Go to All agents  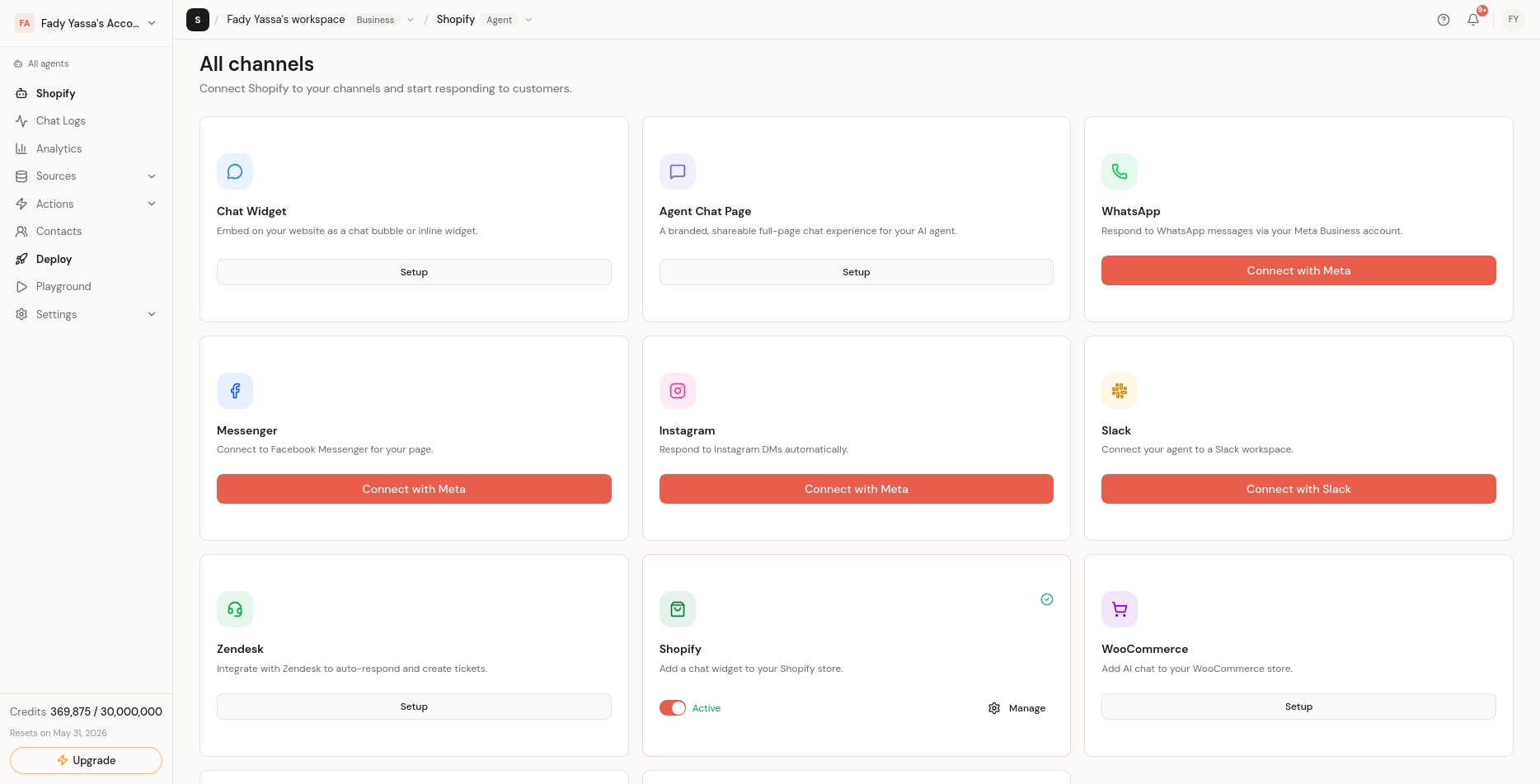pyautogui.click(x=41, y=63)
